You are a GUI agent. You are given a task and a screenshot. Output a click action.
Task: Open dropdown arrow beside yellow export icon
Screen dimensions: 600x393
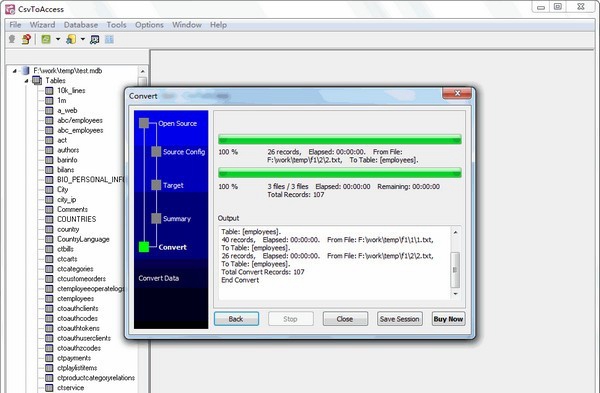point(83,39)
